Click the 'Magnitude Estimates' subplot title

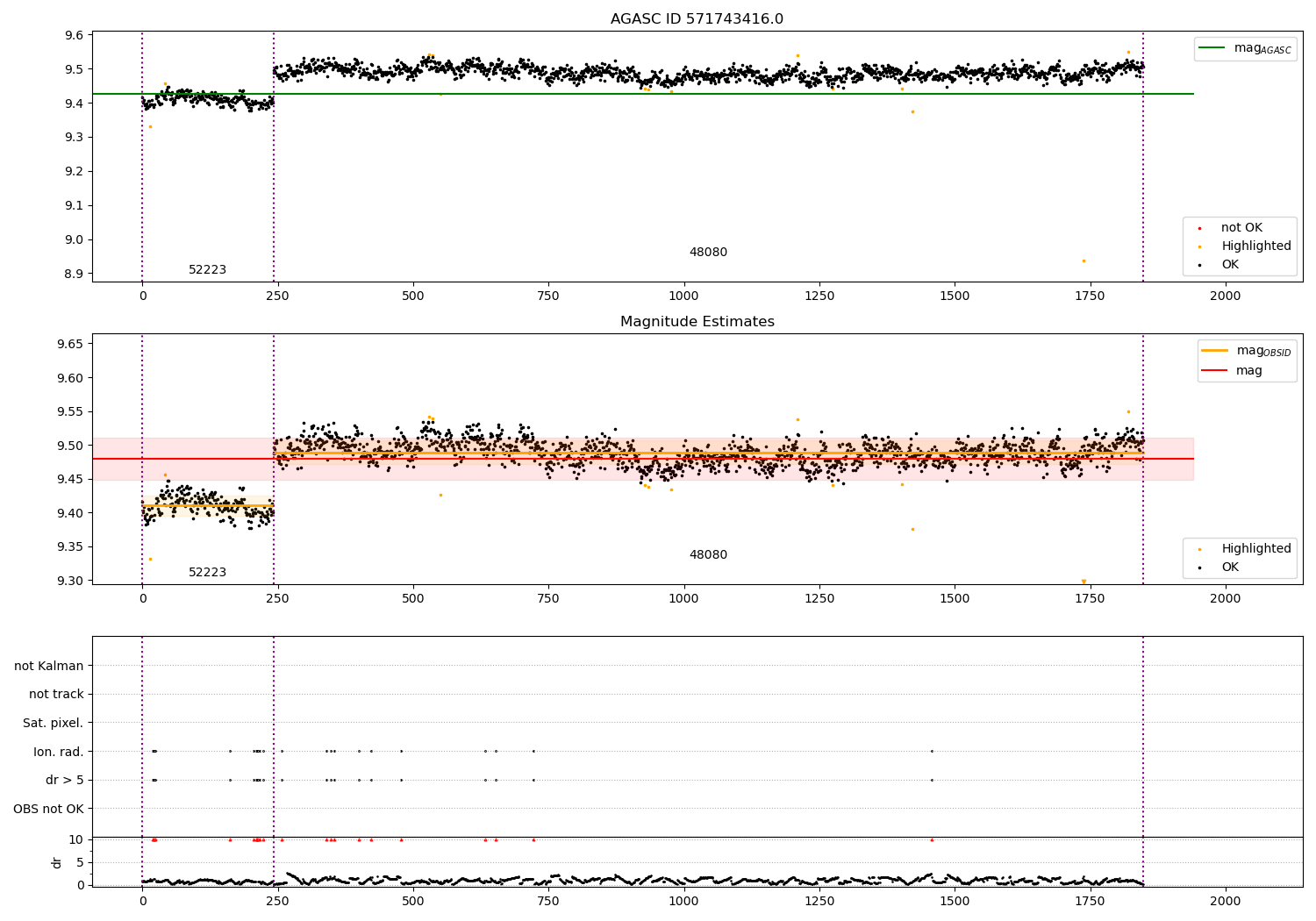[x=697, y=322]
